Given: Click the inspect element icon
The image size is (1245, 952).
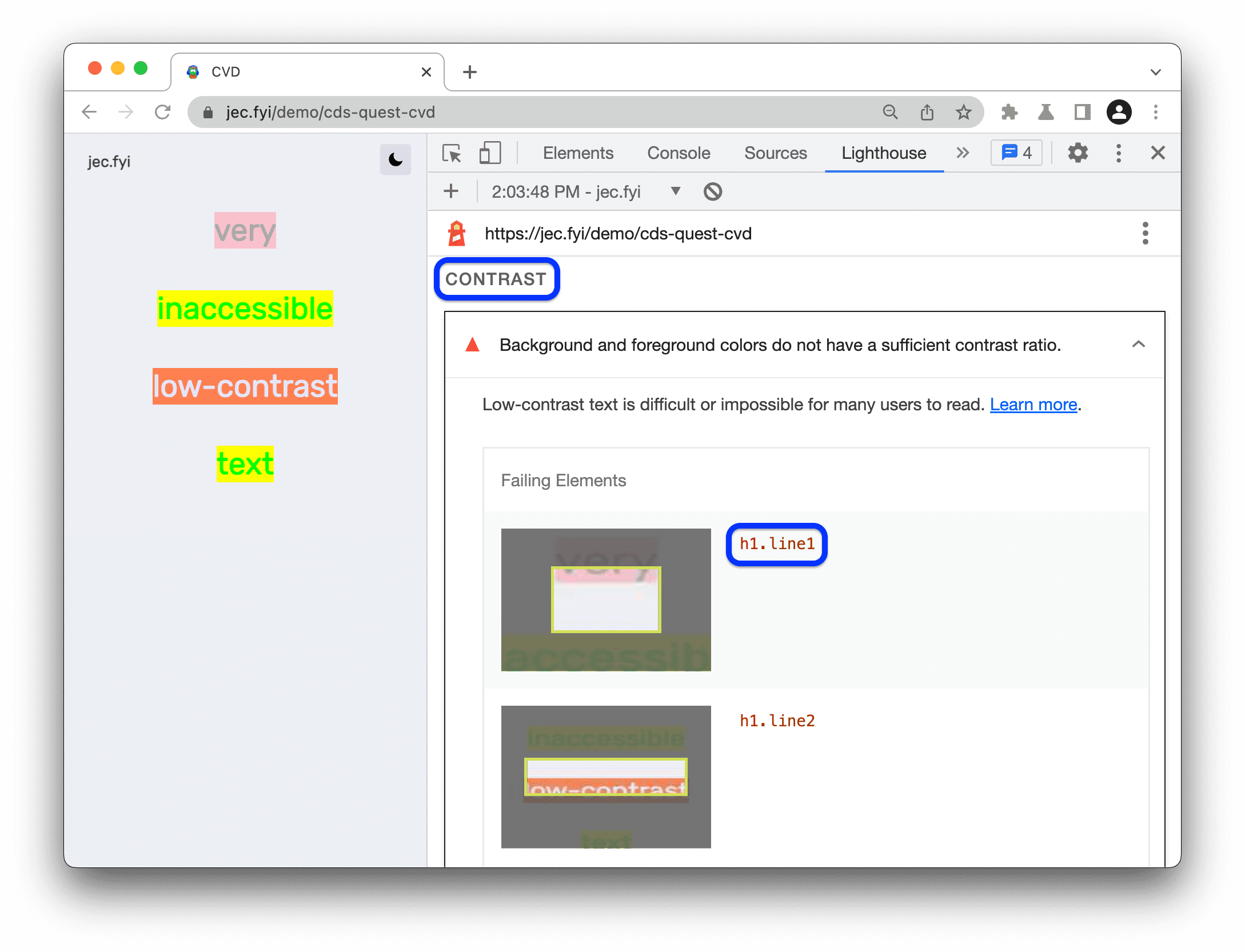Looking at the screenshot, I should click(455, 153).
